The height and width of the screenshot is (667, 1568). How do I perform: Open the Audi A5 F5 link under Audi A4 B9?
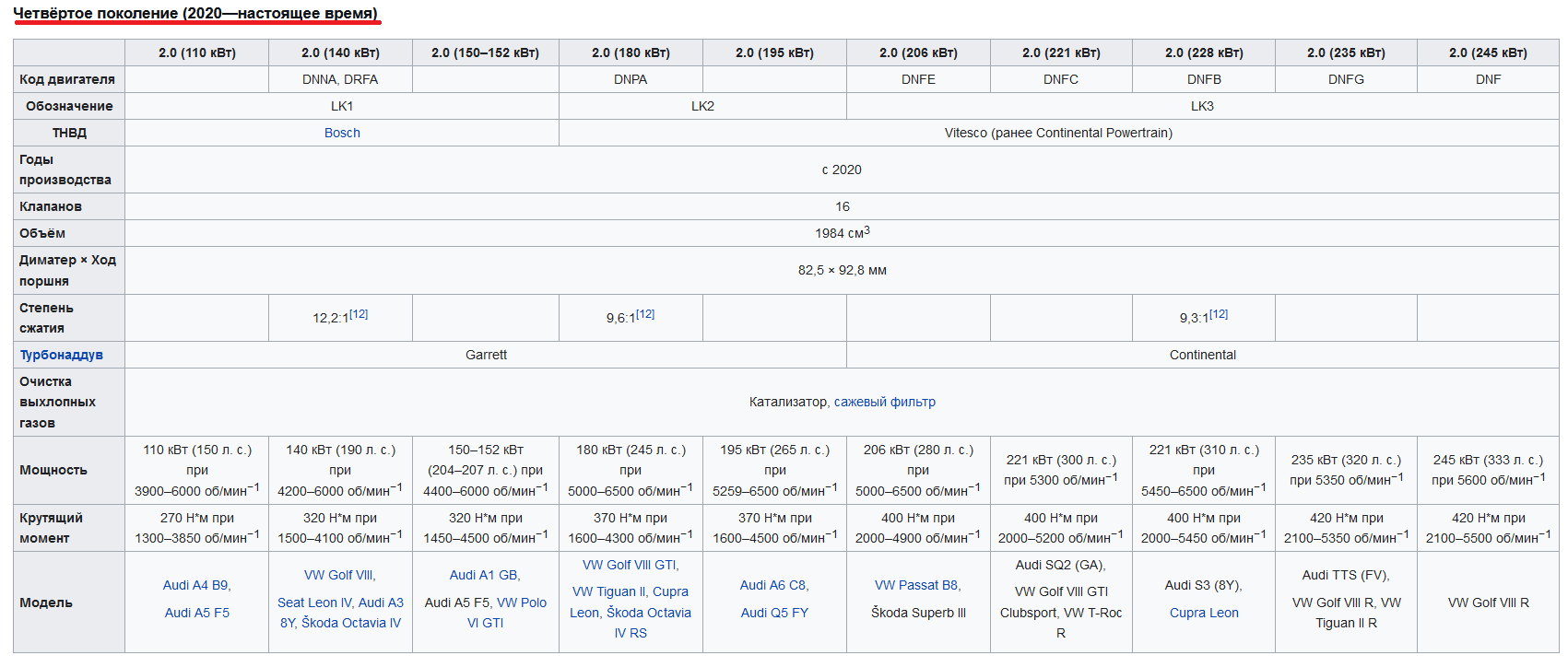pyautogui.click(x=197, y=613)
